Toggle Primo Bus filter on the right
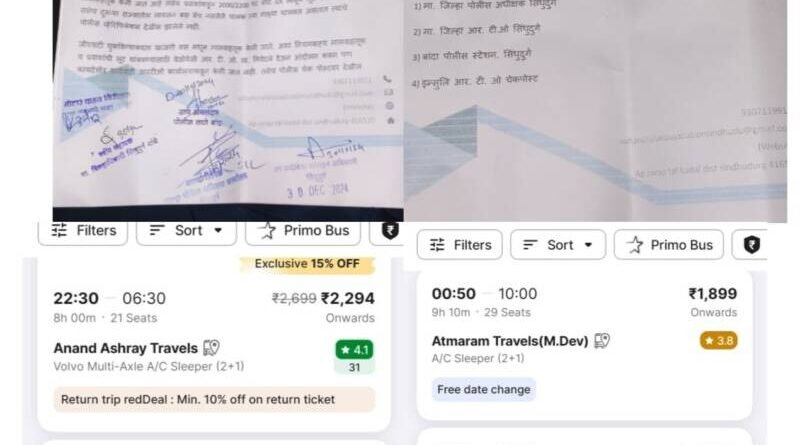 (x=669, y=245)
